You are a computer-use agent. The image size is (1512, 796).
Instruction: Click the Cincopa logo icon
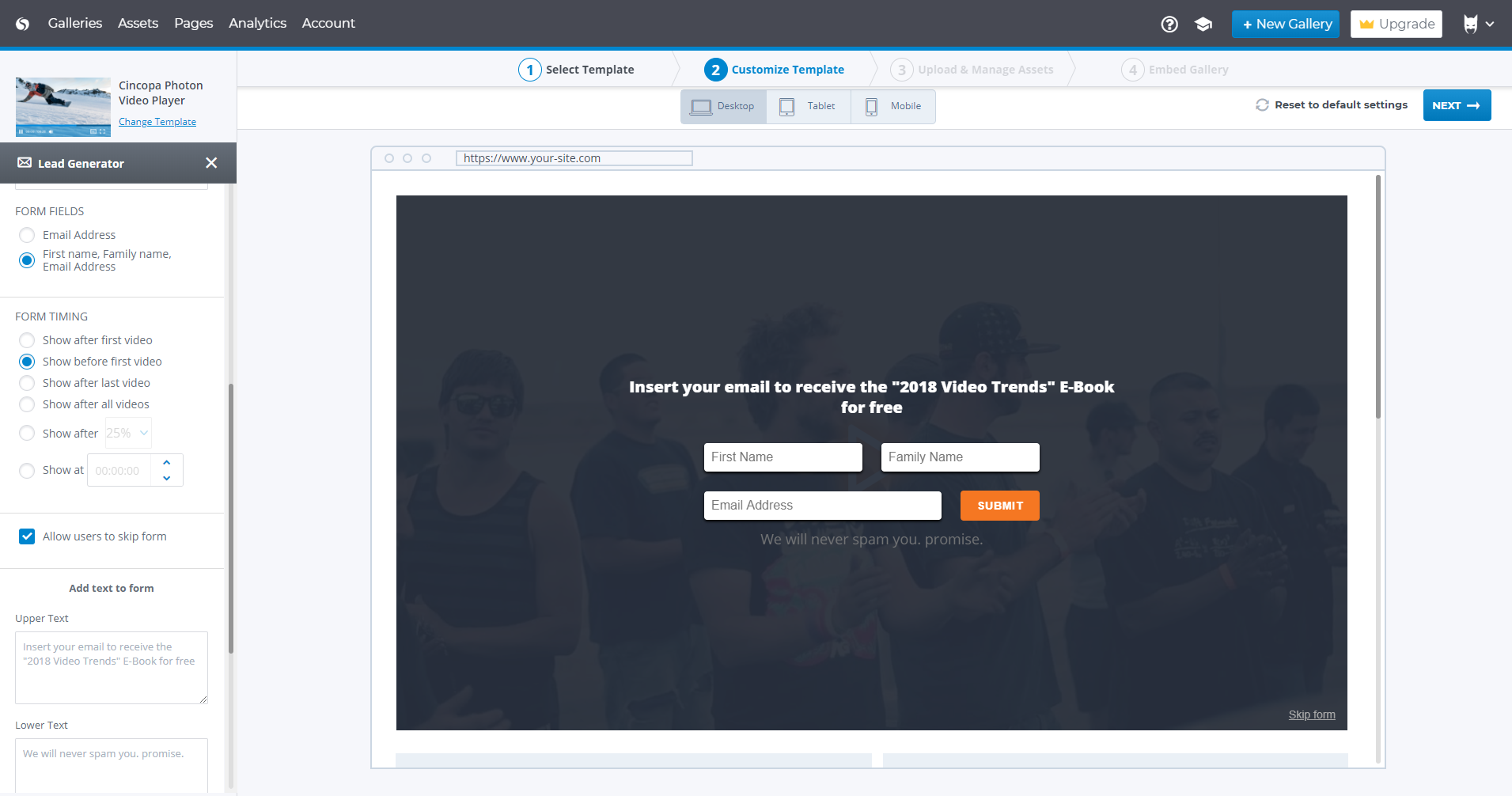click(23, 24)
